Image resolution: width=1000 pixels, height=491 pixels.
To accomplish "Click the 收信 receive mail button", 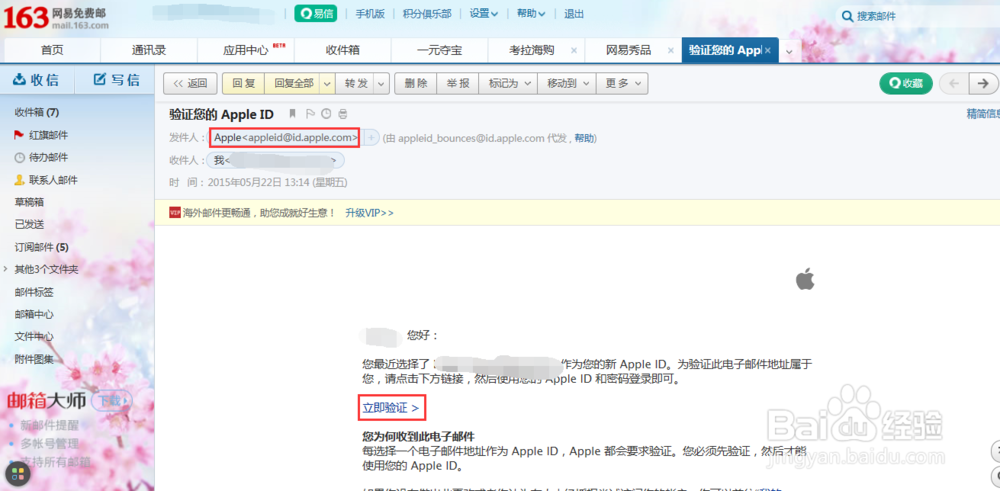I will (x=37, y=80).
